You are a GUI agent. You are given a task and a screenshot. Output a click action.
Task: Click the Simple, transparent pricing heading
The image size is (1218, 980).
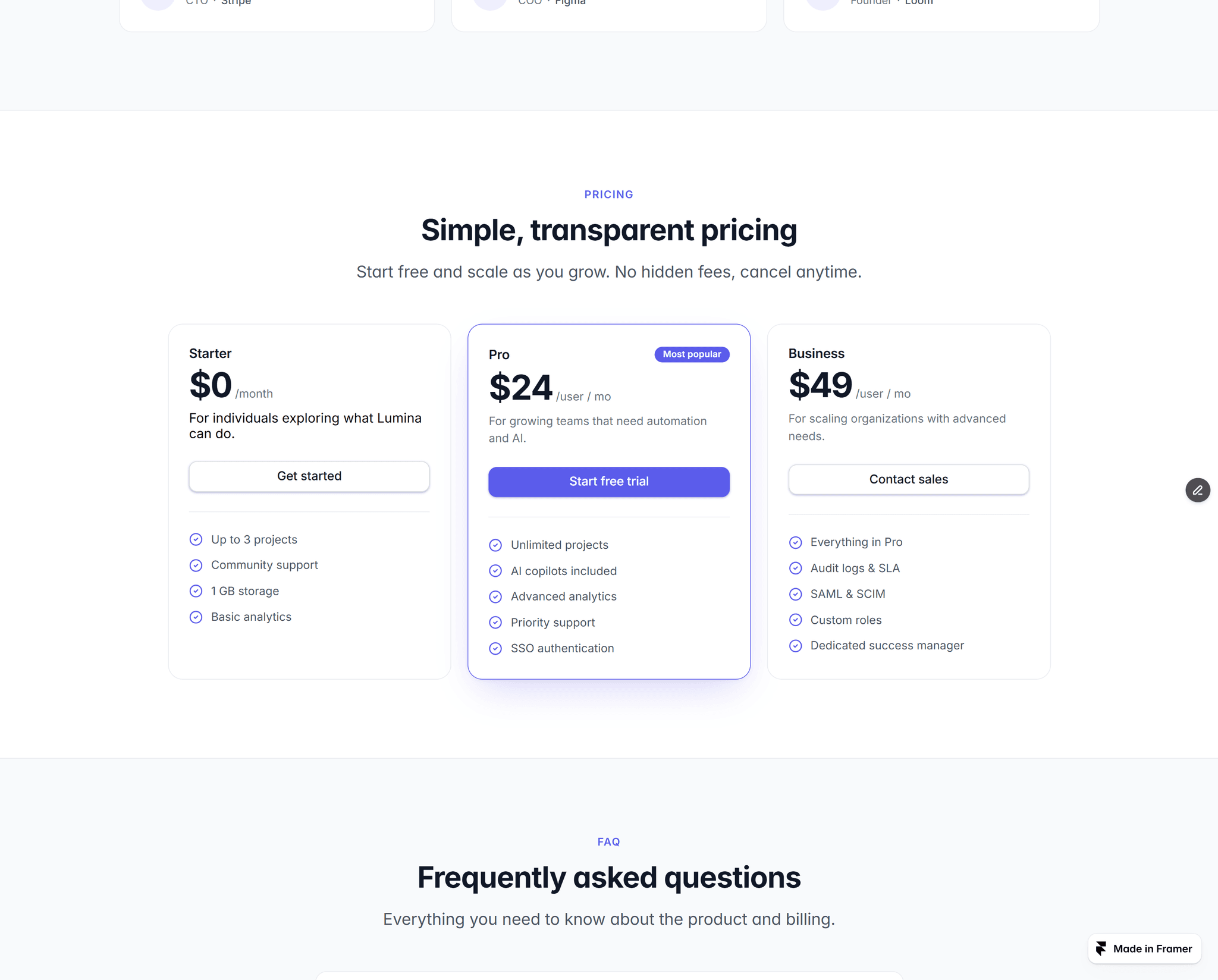[x=609, y=230]
